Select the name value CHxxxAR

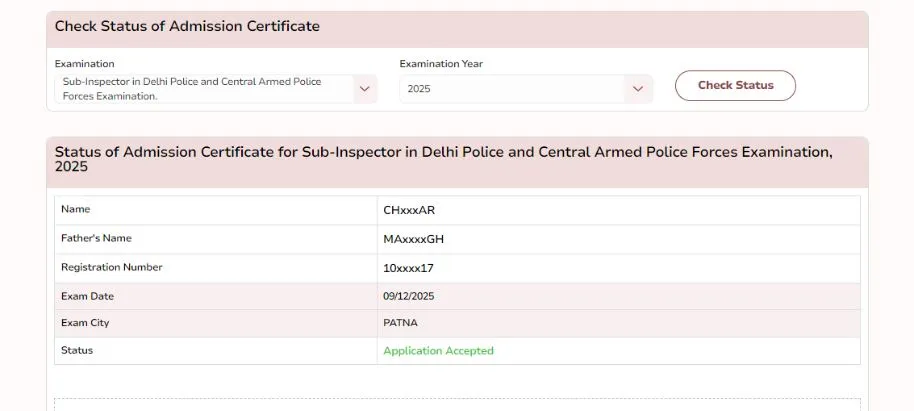coord(409,210)
